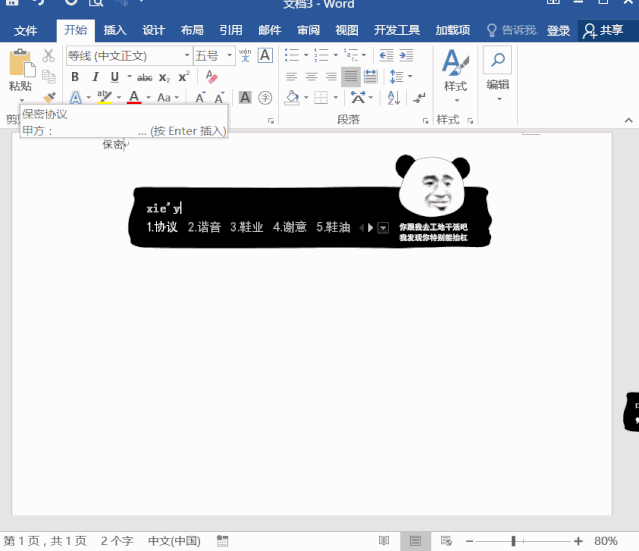This screenshot has height=551, width=639.
Task: Center align text
Action: [x=311, y=77]
